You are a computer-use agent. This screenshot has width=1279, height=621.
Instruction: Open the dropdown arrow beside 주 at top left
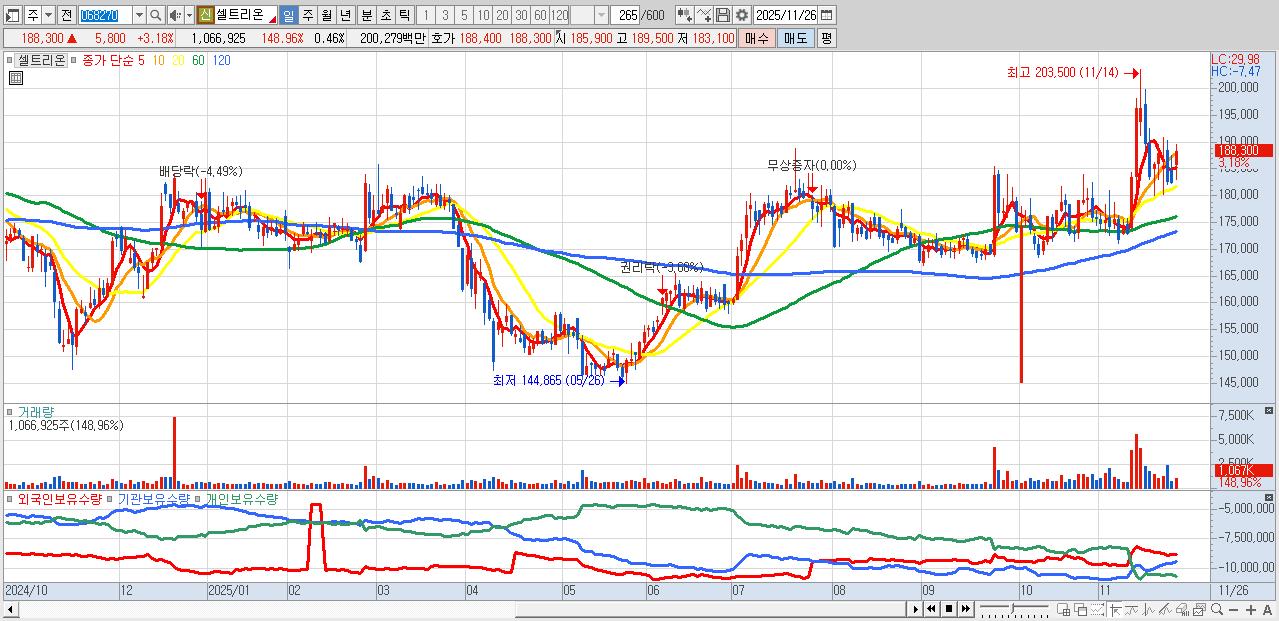point(48,15)
